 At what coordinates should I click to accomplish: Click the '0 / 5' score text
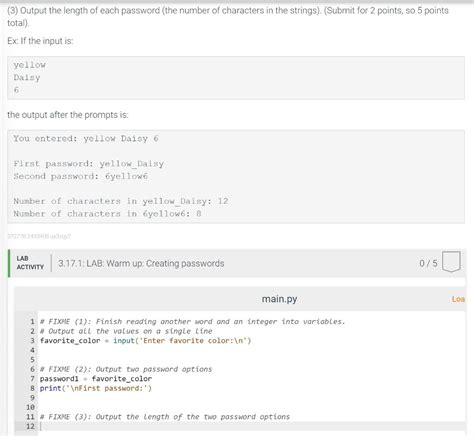(428, 263)
